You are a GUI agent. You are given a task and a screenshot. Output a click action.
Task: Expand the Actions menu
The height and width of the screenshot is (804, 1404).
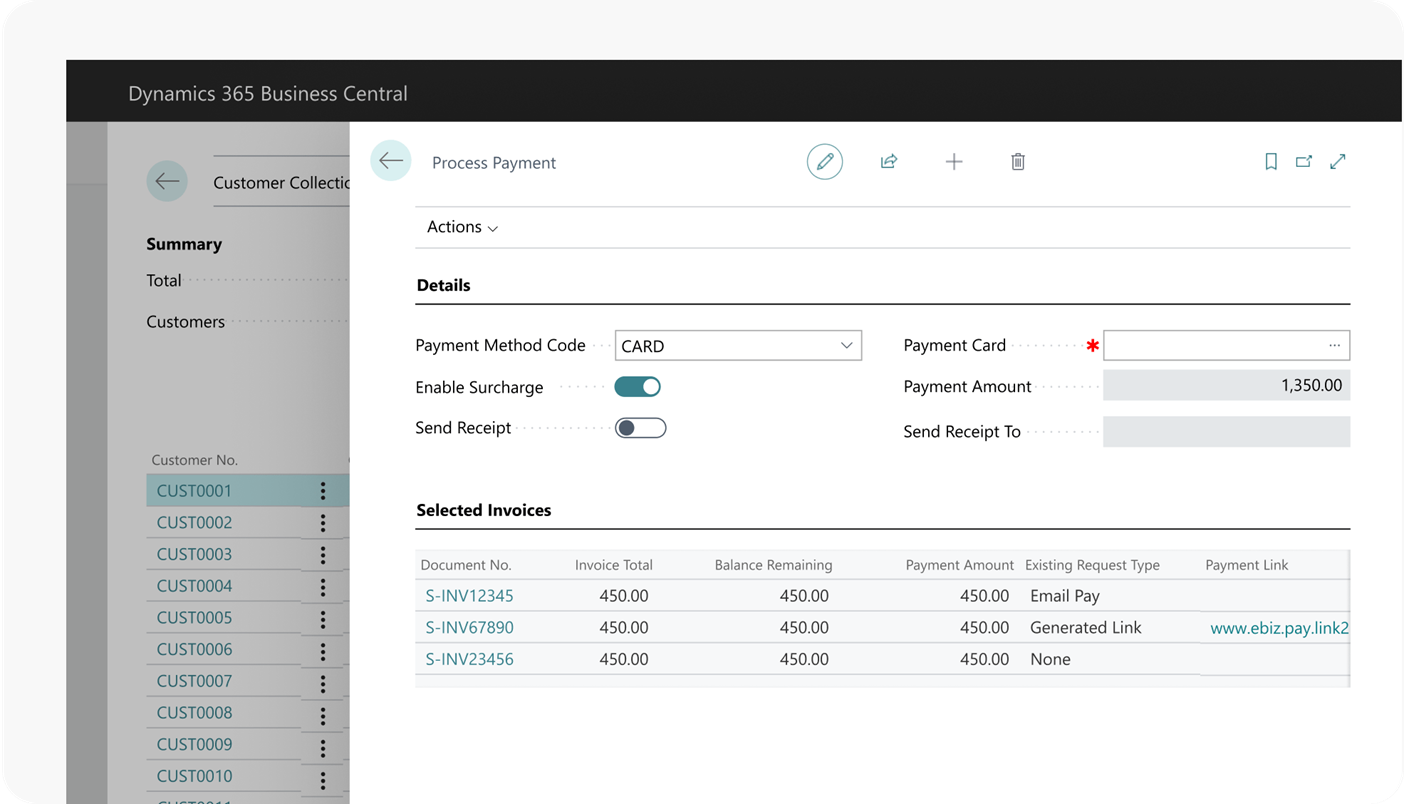462,227
